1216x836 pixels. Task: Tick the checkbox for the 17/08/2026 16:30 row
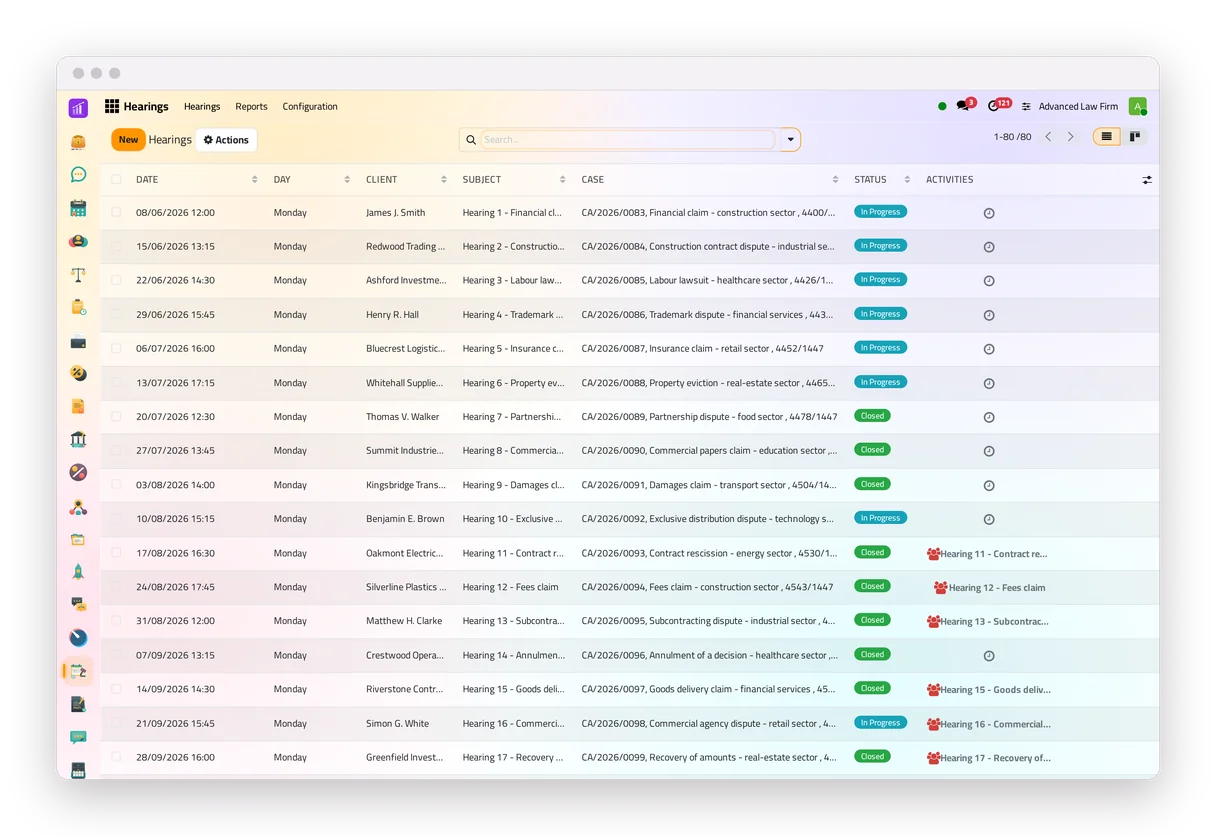tap(116, 552)
